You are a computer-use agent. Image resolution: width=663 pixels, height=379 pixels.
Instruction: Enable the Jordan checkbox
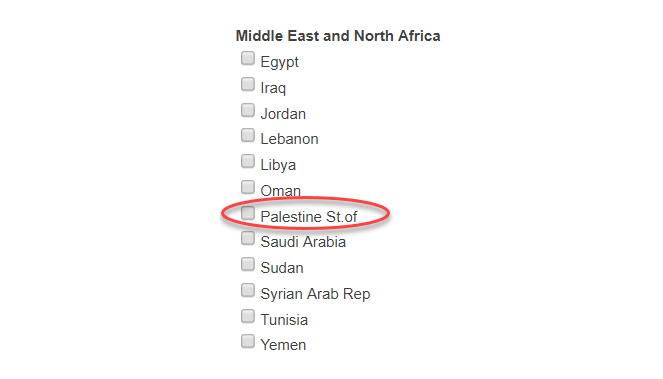pos(248,110)
